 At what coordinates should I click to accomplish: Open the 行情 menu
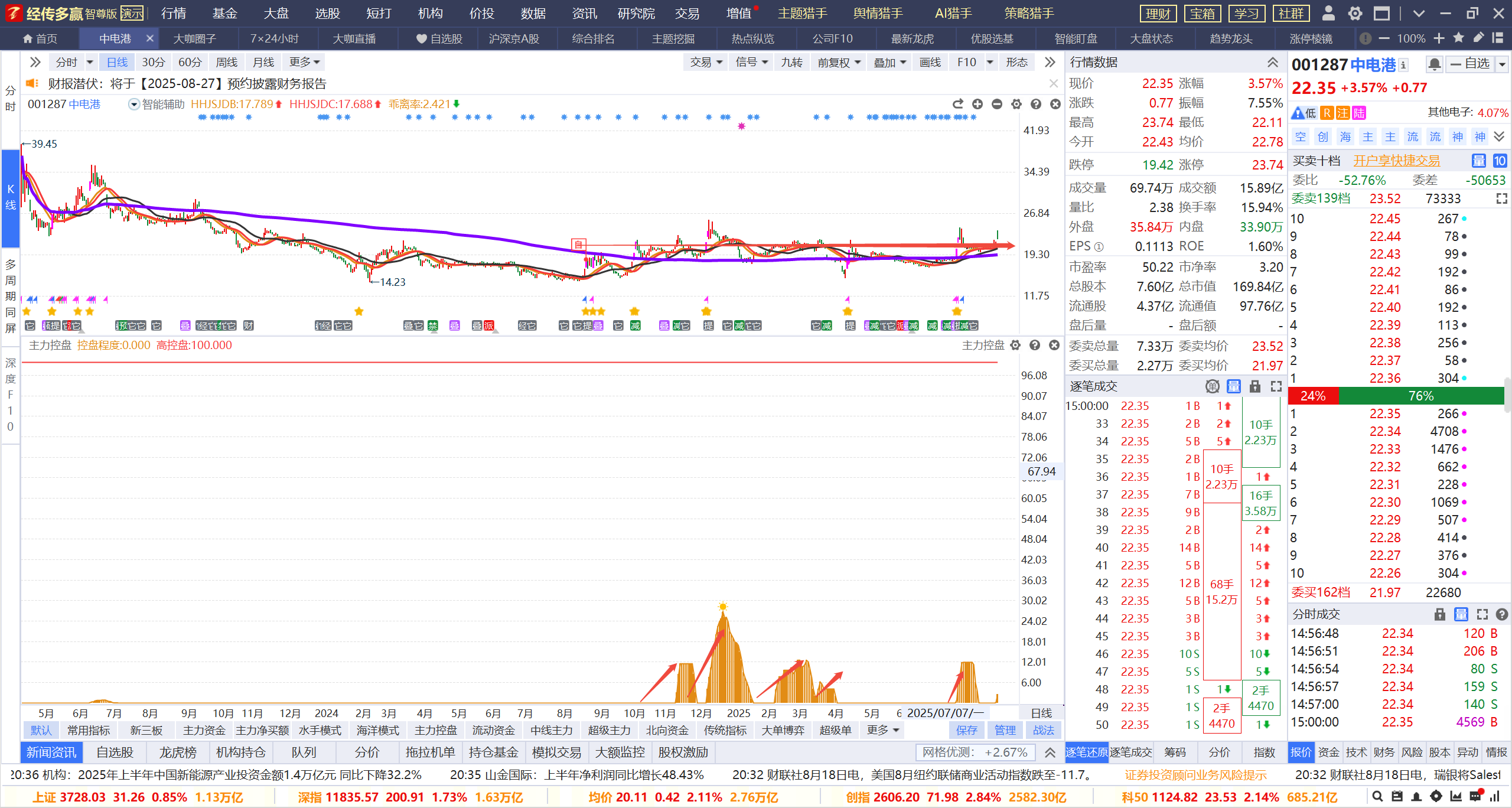point(174,13)
